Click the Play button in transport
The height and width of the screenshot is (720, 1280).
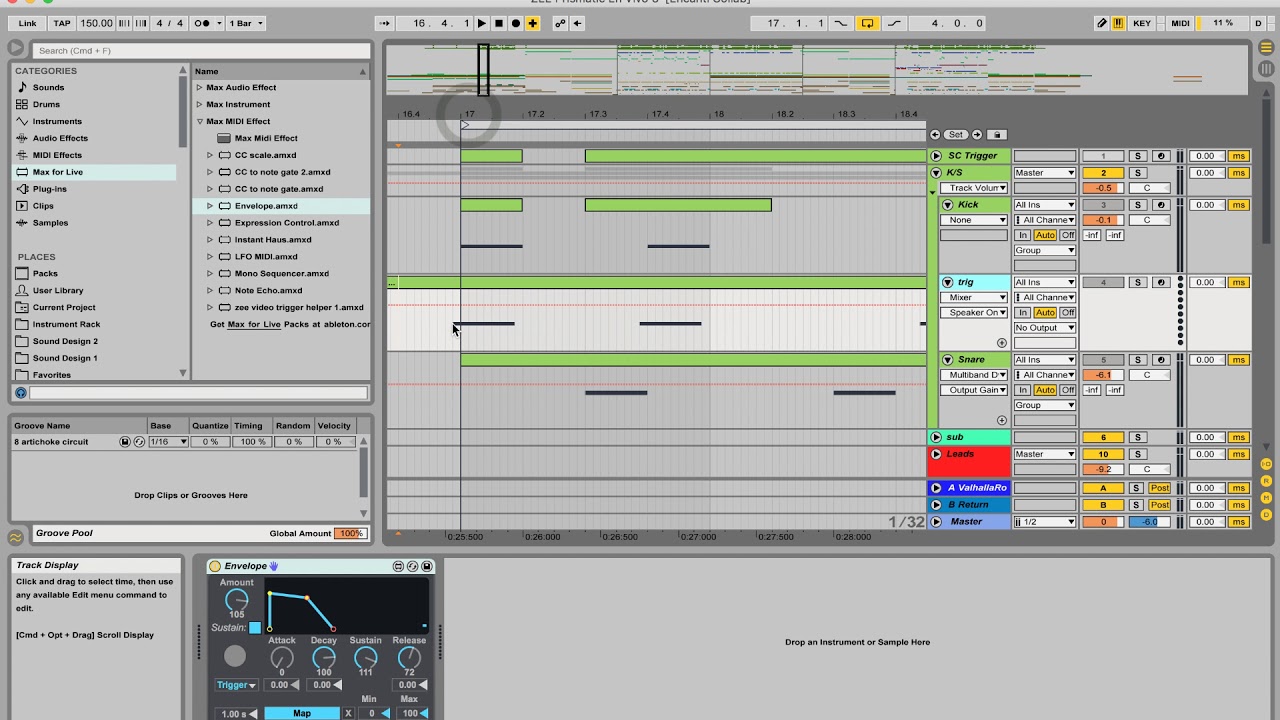point(481,23)
